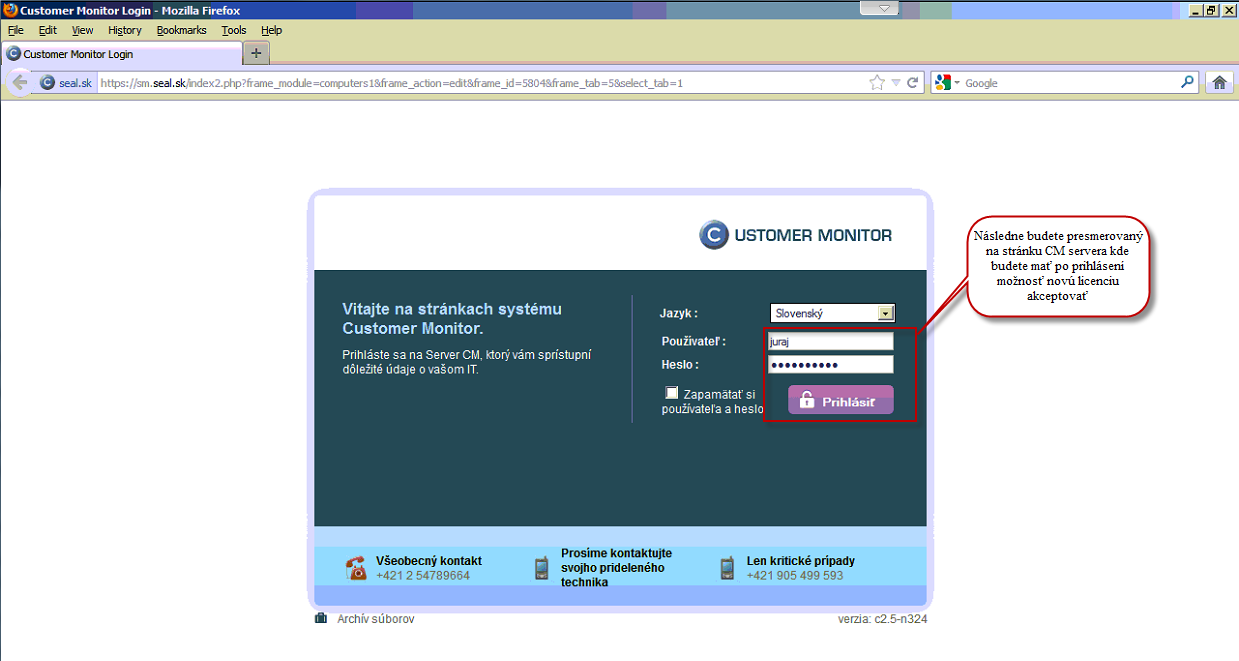Click the Heslo password field
1239x661 pixels.
coord(830,365)
